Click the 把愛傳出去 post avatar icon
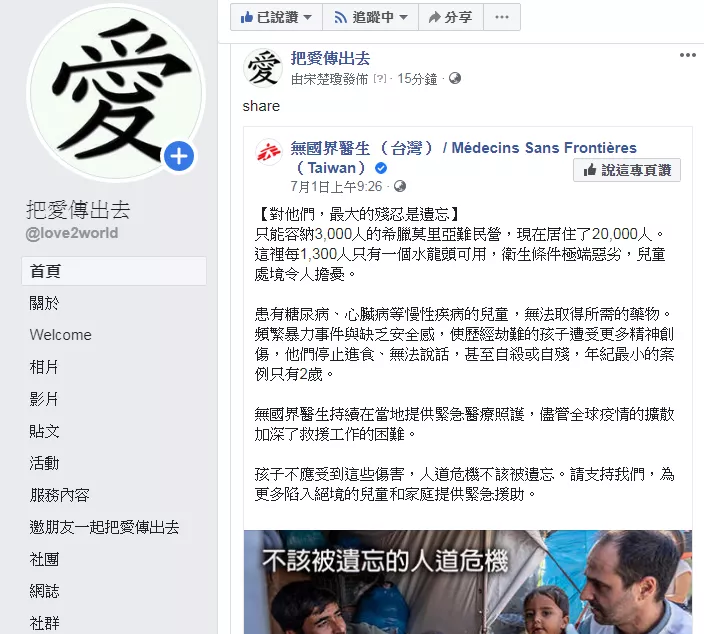This screenshot has width=704, height=634. 263,68
